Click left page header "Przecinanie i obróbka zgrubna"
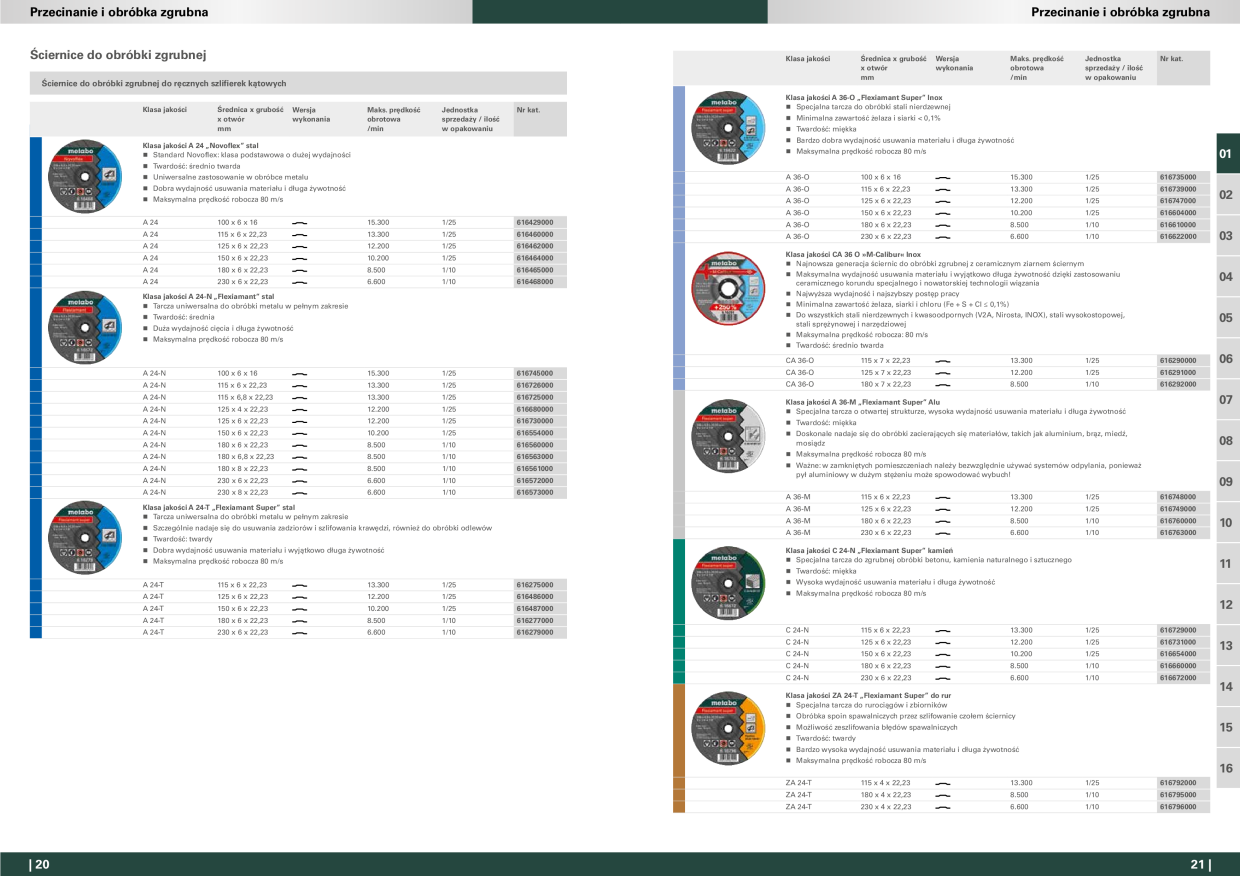This screenshot has width=1240, height=876. (x=119, y=12)
